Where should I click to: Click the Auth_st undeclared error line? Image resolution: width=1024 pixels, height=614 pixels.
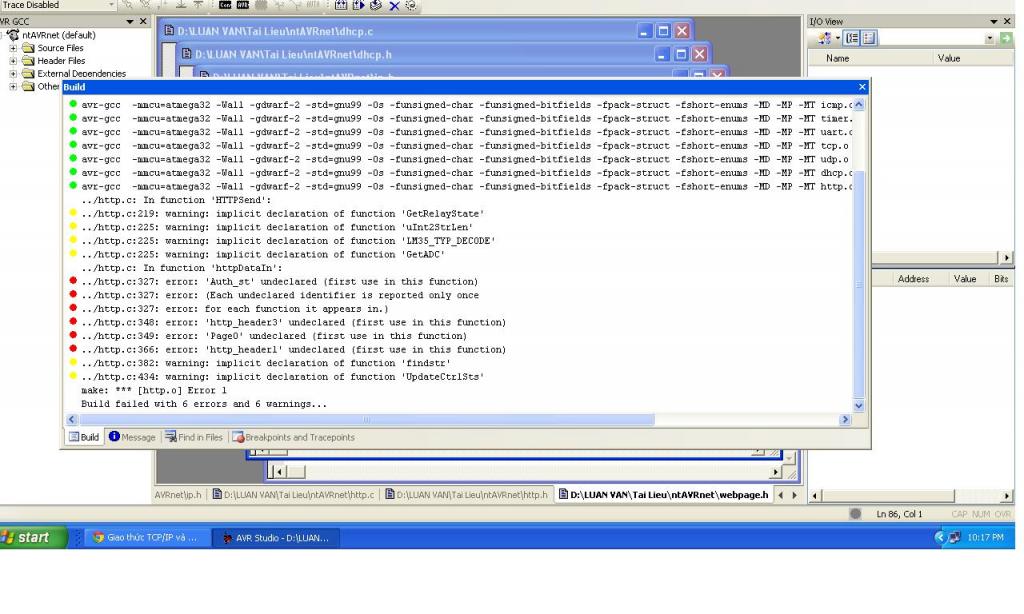coord(280,282)
